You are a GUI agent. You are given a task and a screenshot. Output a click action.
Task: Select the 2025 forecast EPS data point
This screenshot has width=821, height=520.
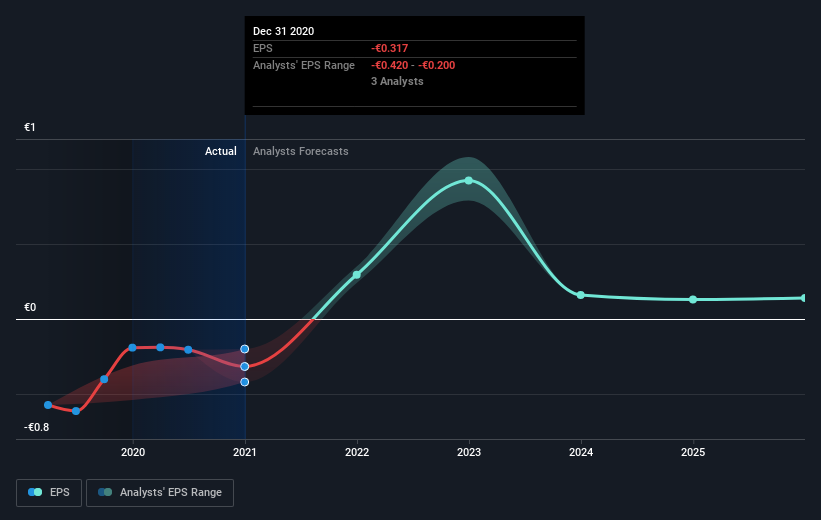pyautogui.click(x=693, y=300)
